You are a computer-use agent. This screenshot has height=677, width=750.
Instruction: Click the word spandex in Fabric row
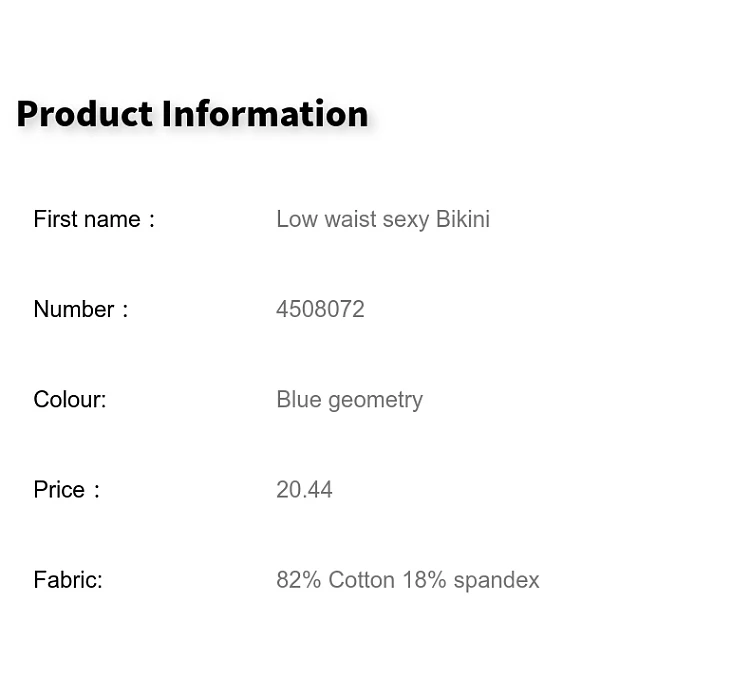pyautogui.click(x=496, y=581)
